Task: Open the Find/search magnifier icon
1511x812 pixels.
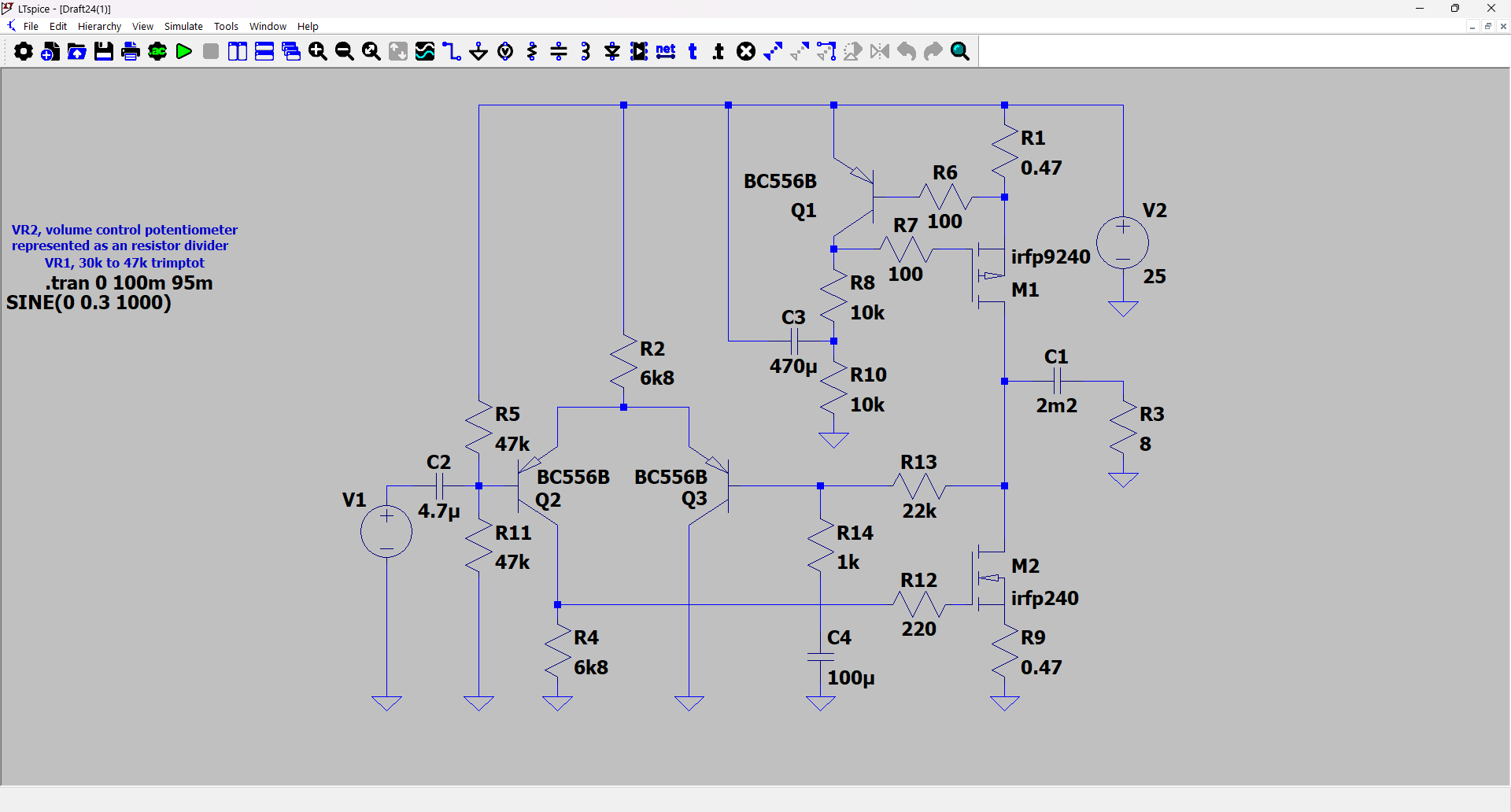Action: pyautogui.click(x=960, y=52)
